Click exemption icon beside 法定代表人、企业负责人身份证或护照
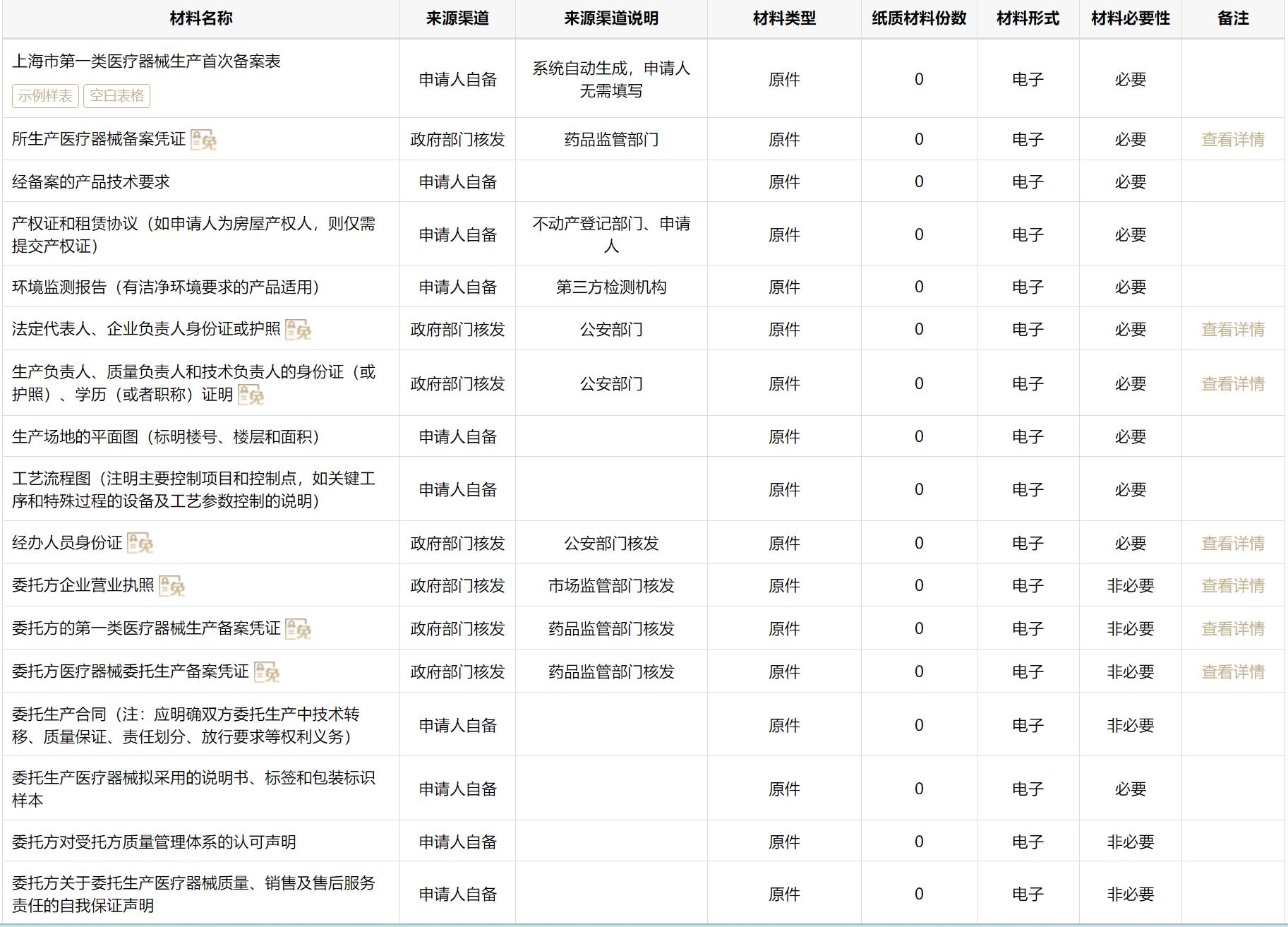Screen dimensions: 1288x927 (298, 330)
